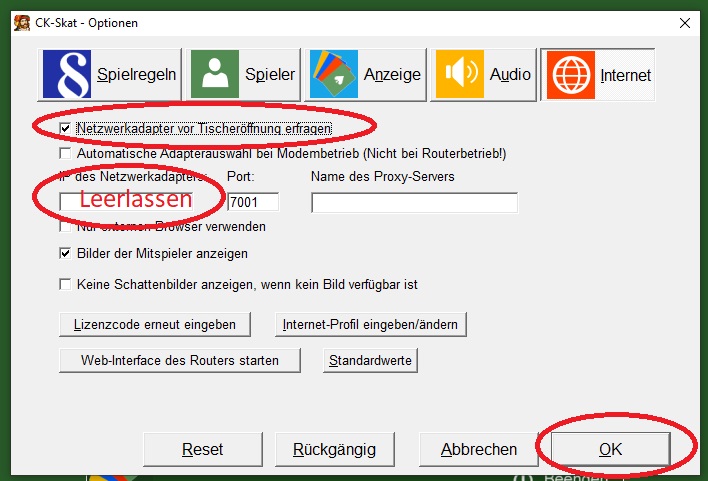The image size is (708, 481).
Task: Confirm the options with OK
Action: [x=610, y=449]
